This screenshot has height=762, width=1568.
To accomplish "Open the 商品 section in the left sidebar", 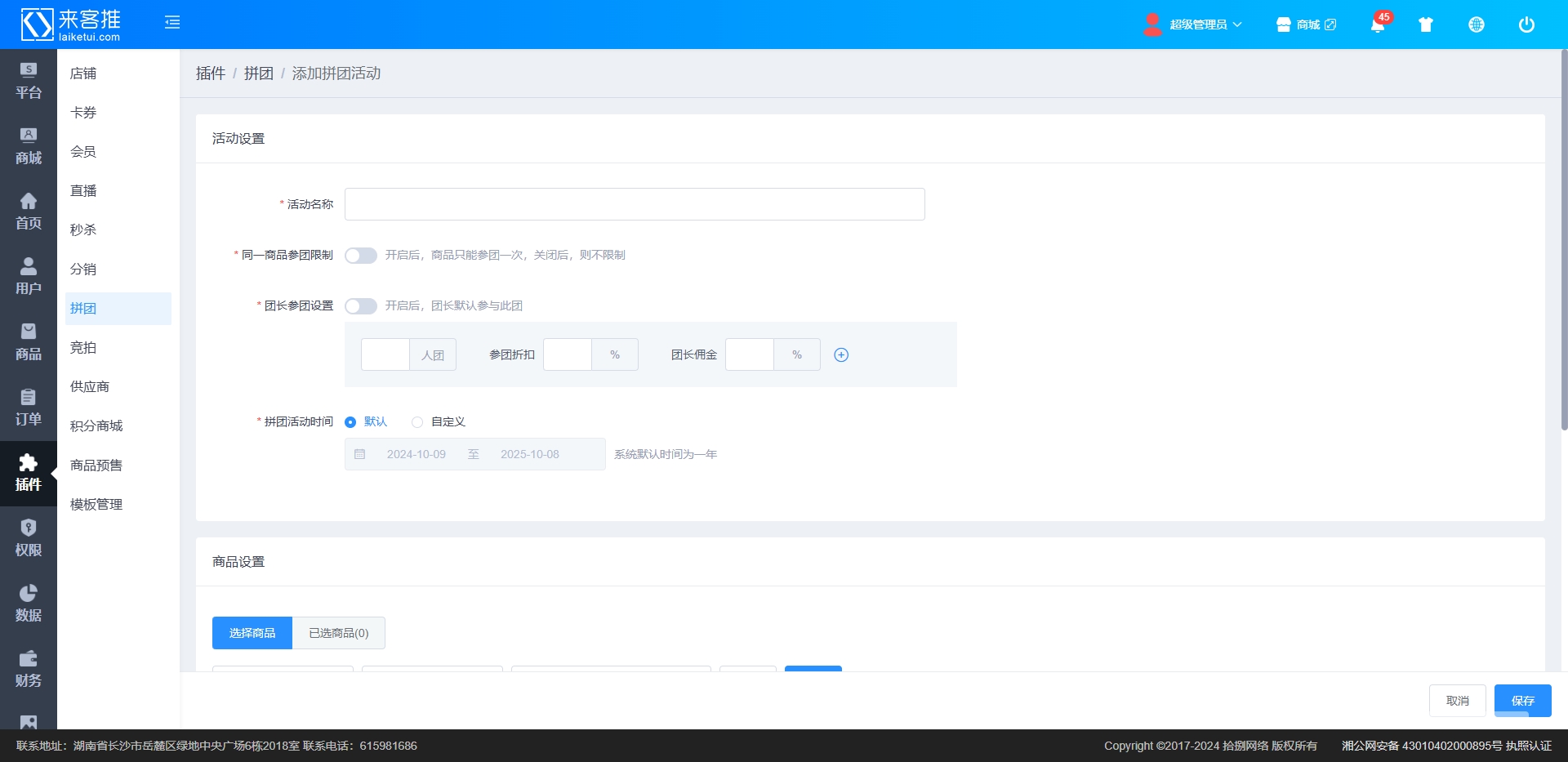I will (29, 341).
